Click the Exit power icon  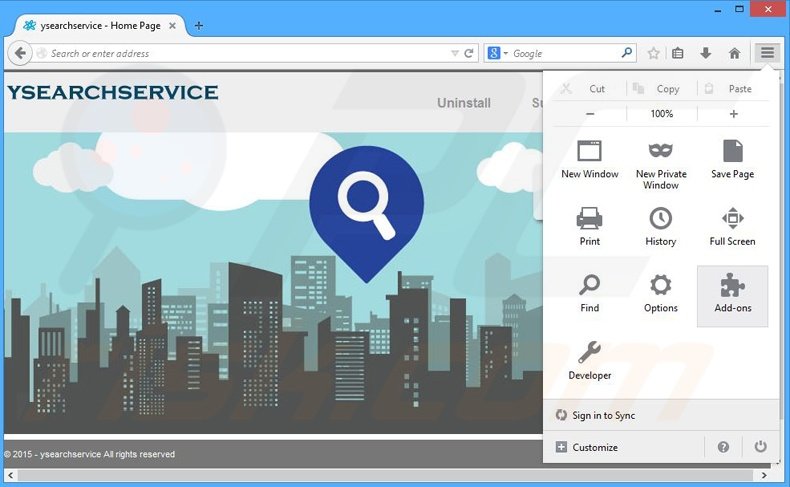click(x=760, y=447)
